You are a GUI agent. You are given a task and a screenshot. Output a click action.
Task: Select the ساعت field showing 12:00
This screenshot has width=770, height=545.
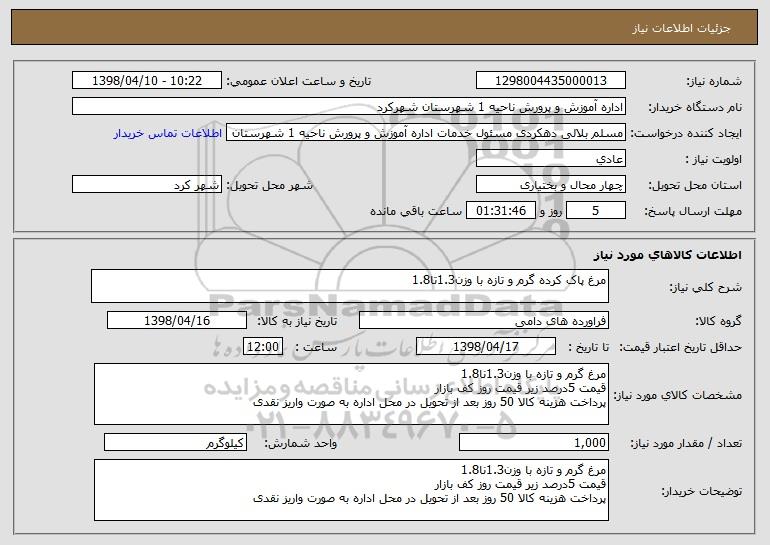[263, 347]
